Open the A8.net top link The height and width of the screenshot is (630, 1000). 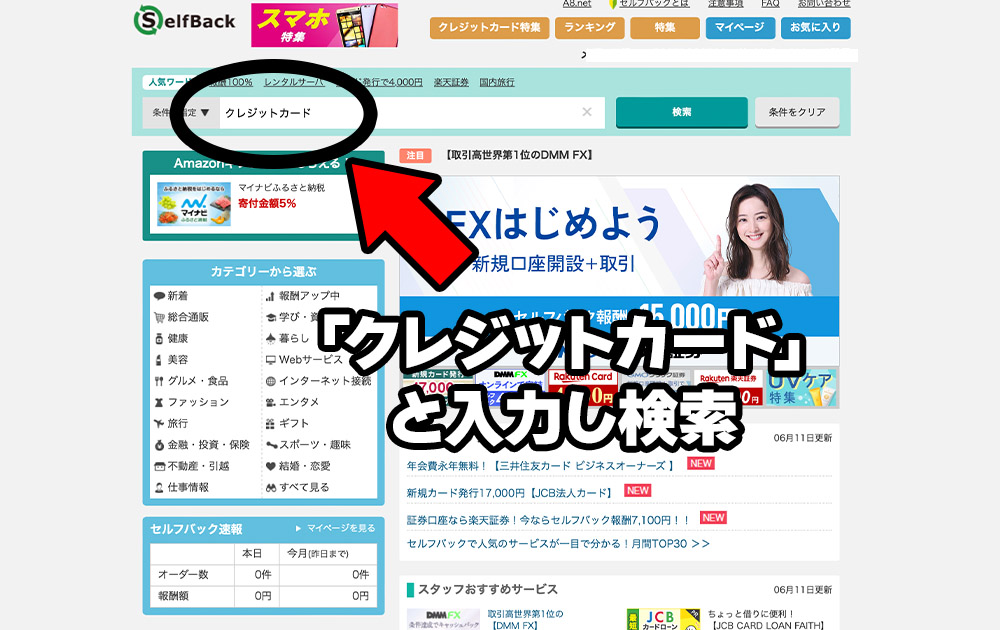click(x=577, y=4)
